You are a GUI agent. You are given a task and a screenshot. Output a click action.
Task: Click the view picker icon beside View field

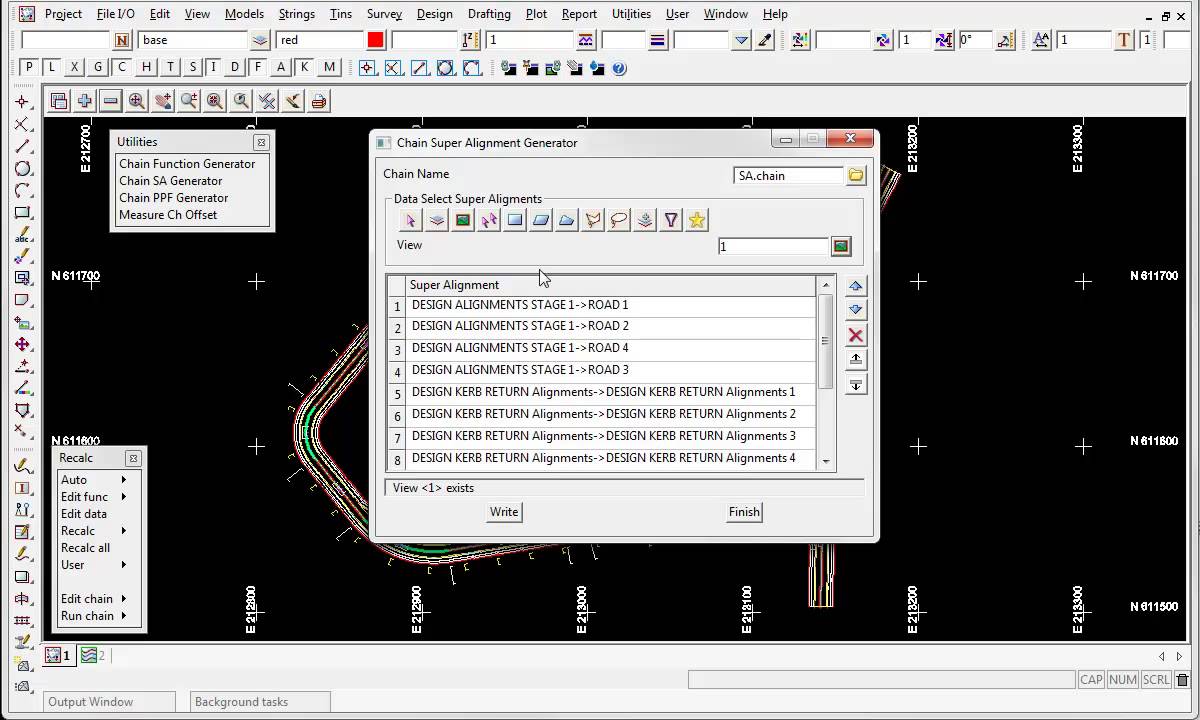(x=841, y=246)
